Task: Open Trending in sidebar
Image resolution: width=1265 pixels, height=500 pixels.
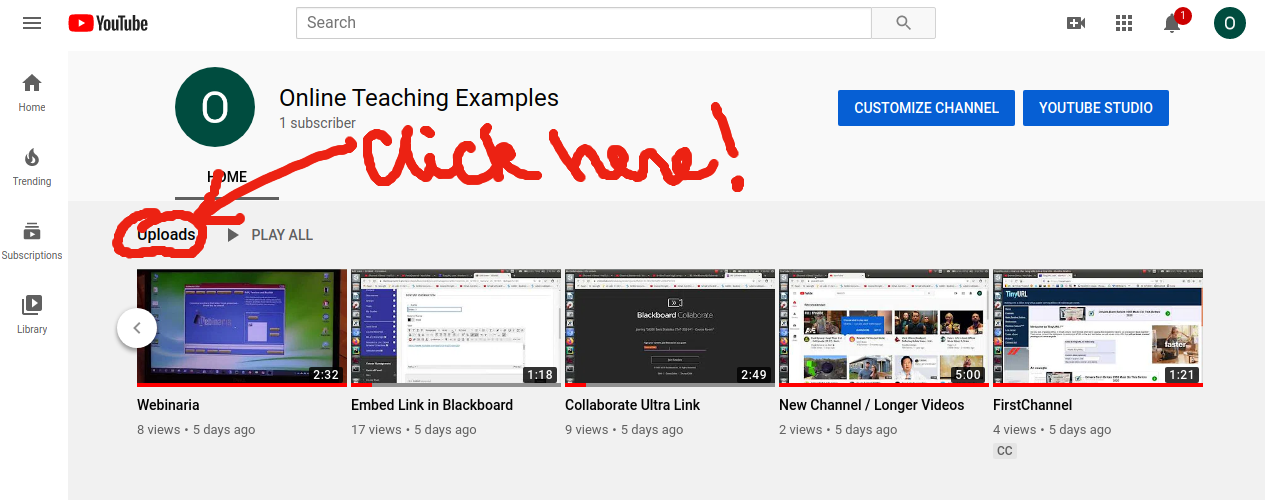Action: click(32, 166)
